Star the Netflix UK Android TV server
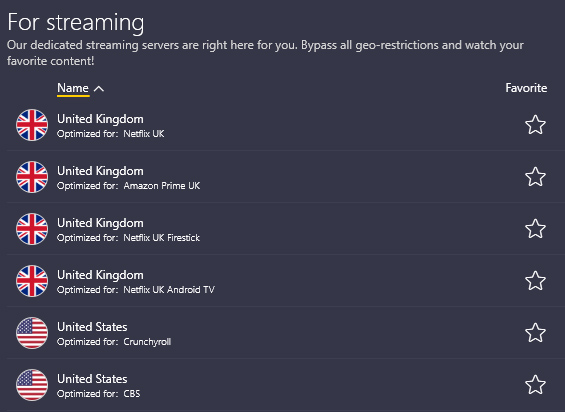Screen dimensions: 565x412 (535, 280)
